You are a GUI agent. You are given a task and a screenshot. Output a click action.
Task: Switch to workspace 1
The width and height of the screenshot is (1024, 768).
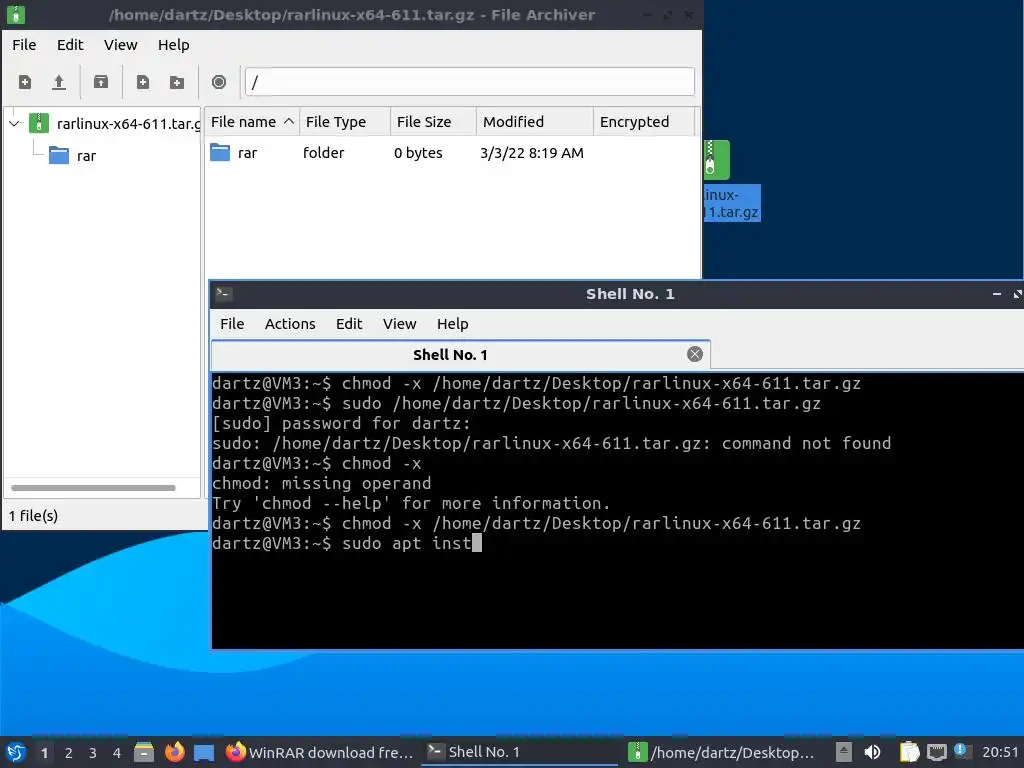(x=44, y=753)
